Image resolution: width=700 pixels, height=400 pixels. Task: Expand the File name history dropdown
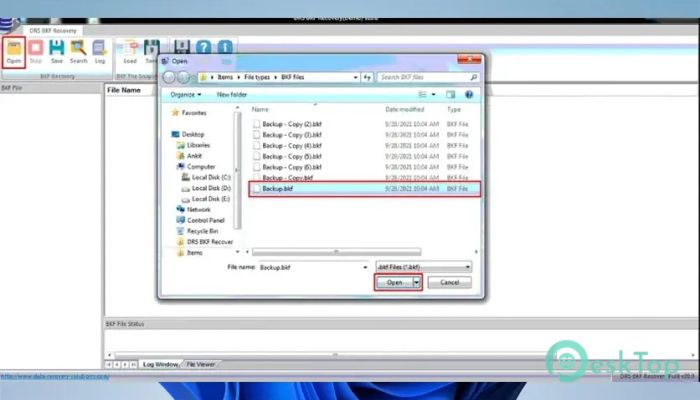pos(365,267)
